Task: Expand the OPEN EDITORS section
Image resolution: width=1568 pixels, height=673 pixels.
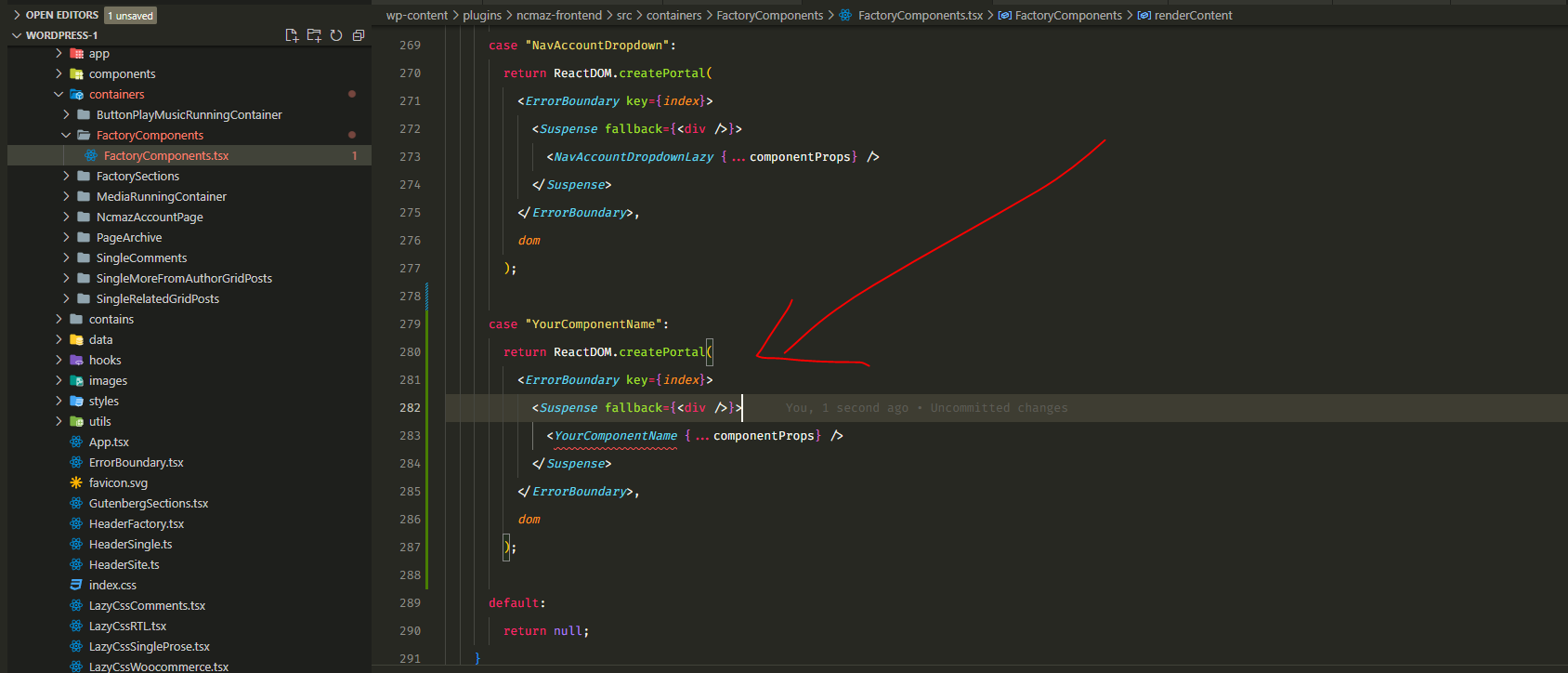Action: tap(17, 15)
